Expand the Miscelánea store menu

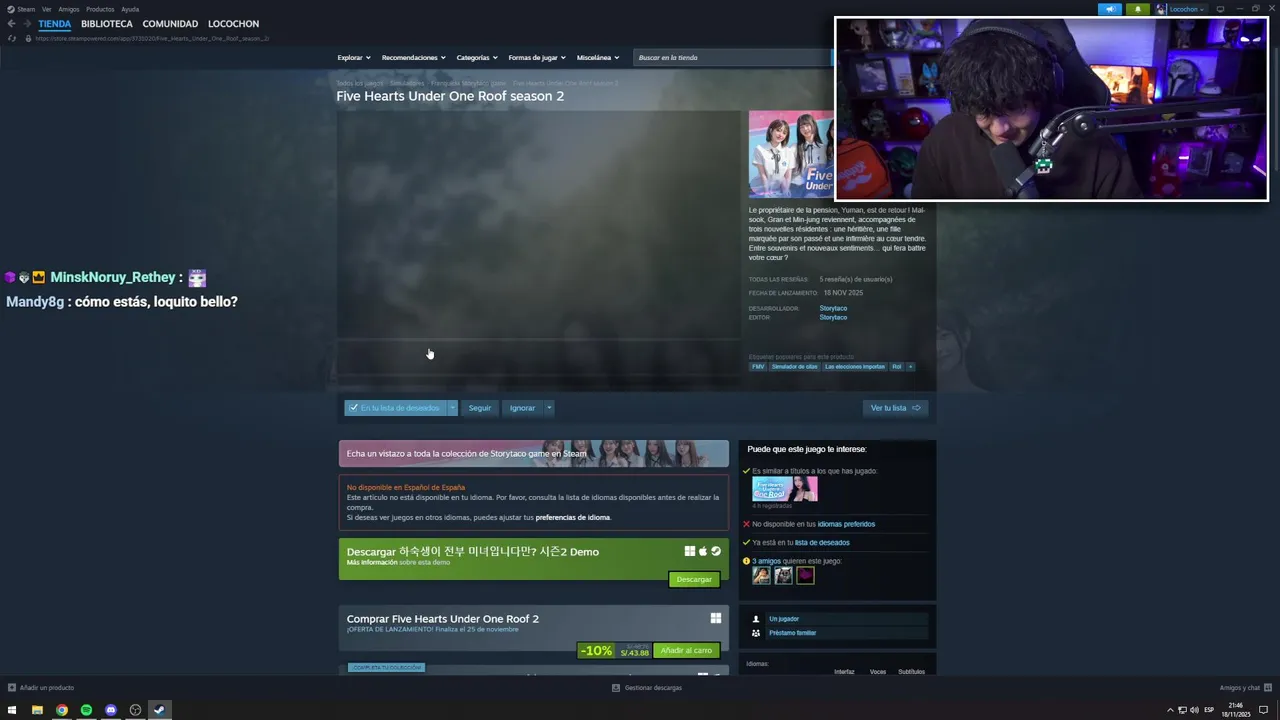point(598,58)
